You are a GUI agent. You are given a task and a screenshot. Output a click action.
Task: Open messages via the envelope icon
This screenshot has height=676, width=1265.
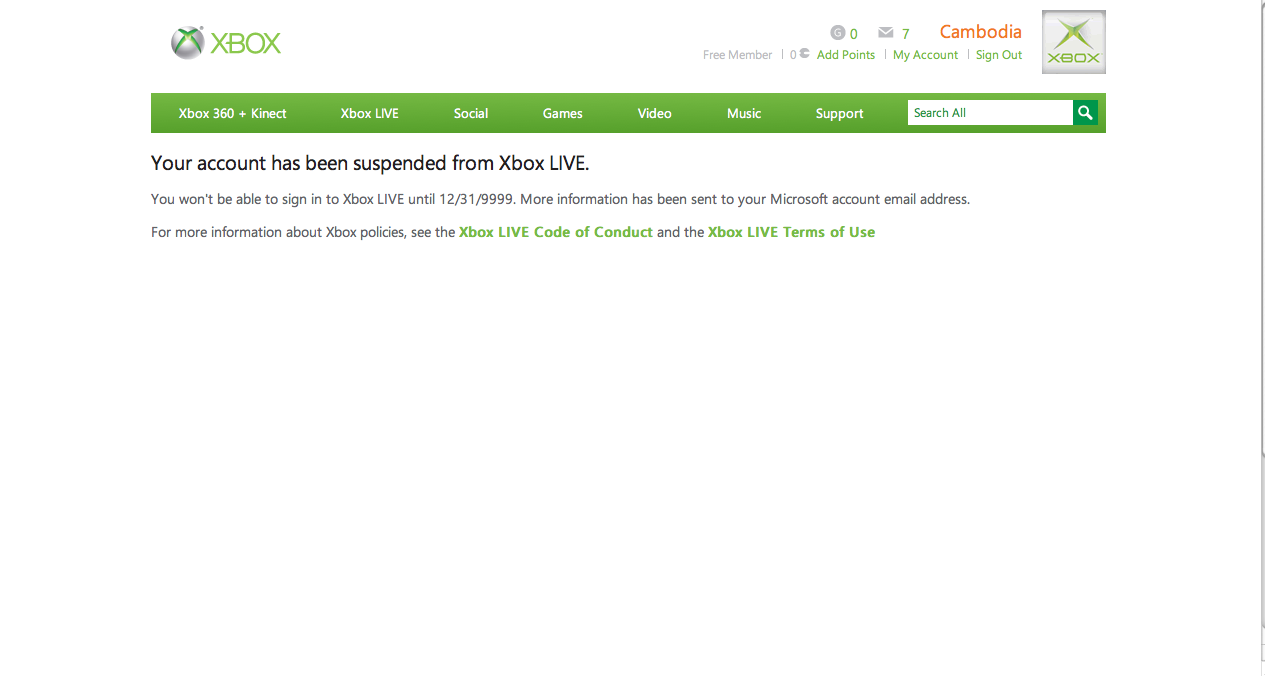coord(885,33)
